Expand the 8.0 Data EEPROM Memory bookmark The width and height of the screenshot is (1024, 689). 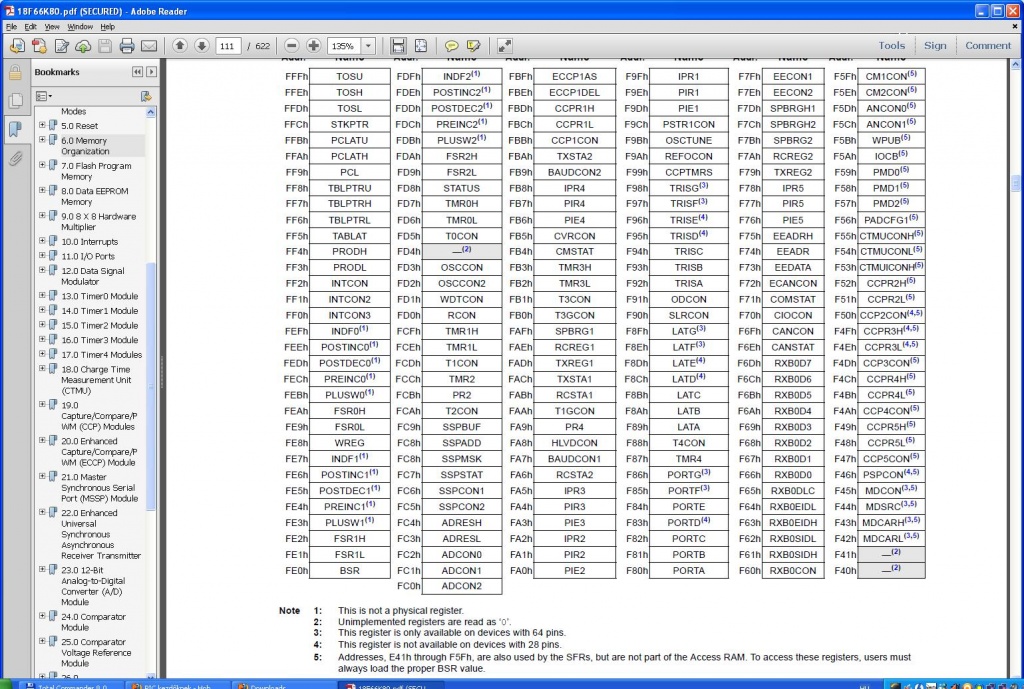[42, 190]
